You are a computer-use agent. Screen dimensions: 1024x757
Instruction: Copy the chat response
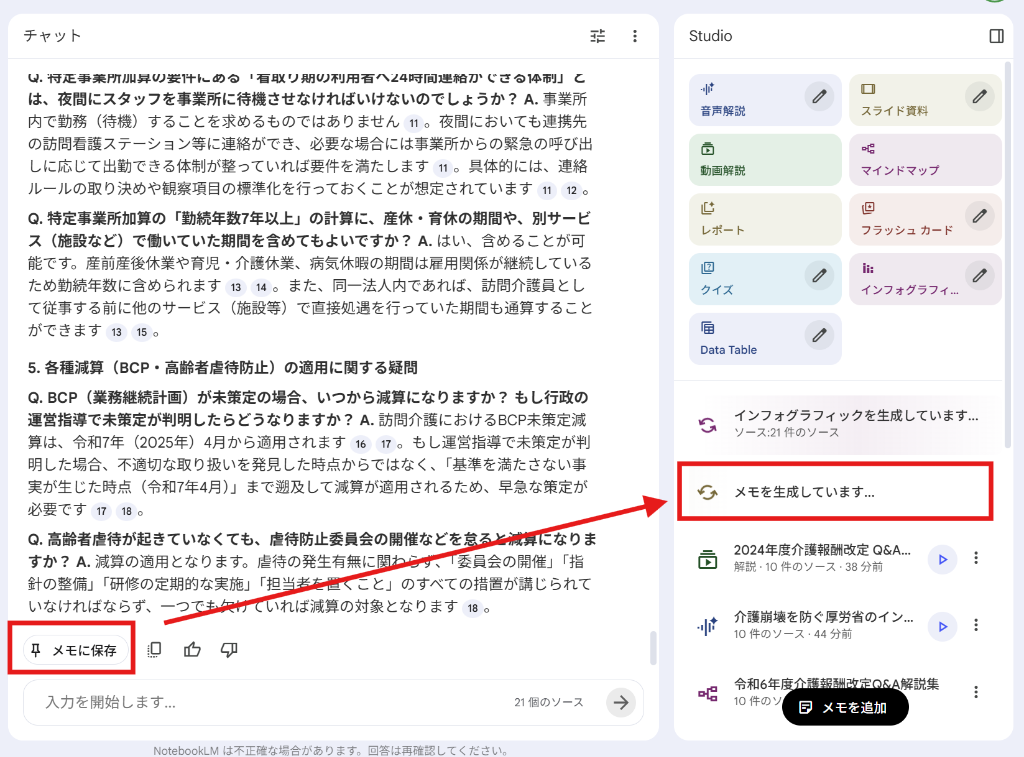tap(154, 650)
